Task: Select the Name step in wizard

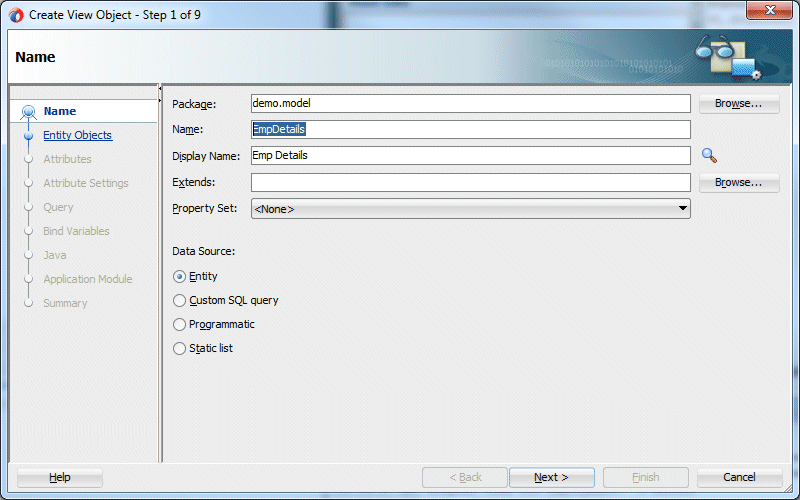Action: [60, 111]
